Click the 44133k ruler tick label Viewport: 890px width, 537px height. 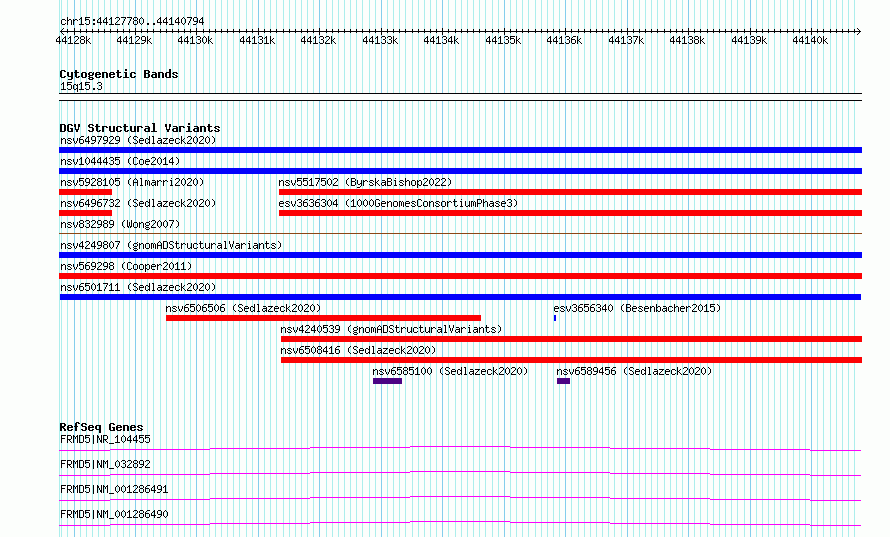[x=380, y=40]
